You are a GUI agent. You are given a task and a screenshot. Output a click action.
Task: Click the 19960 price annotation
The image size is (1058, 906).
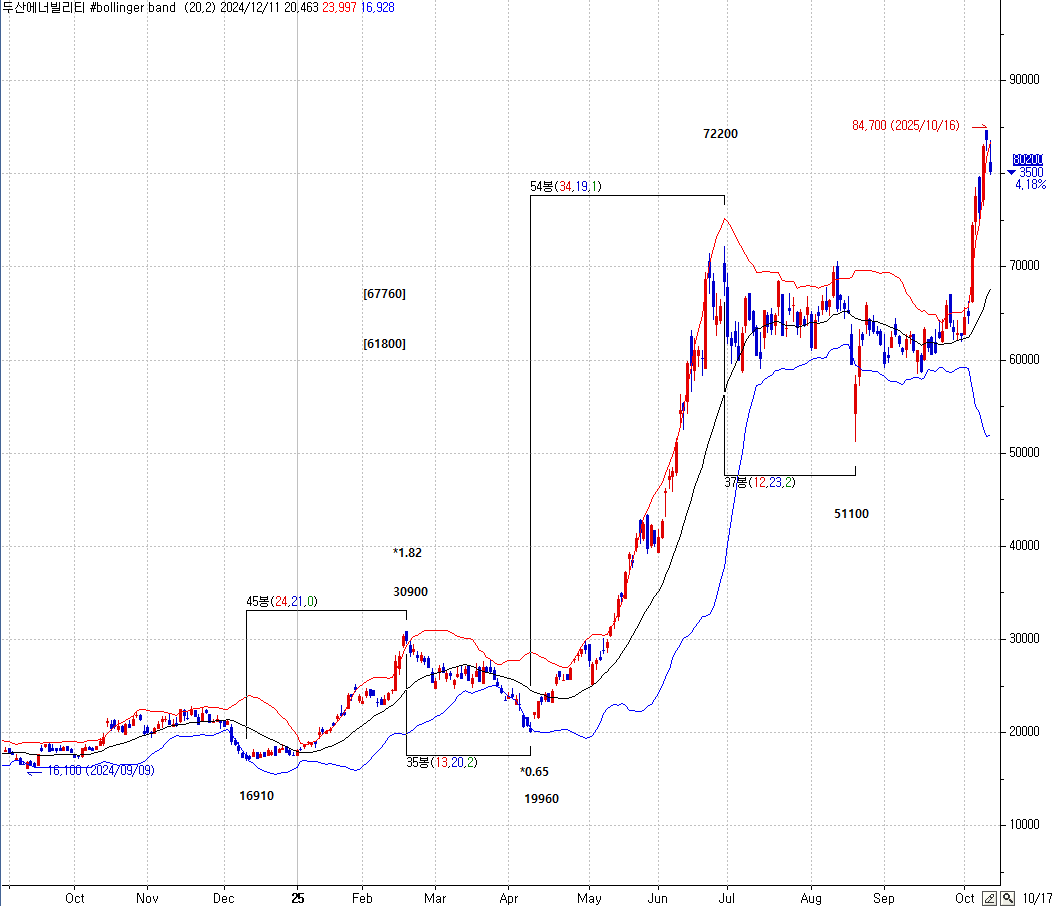point(542,798)
